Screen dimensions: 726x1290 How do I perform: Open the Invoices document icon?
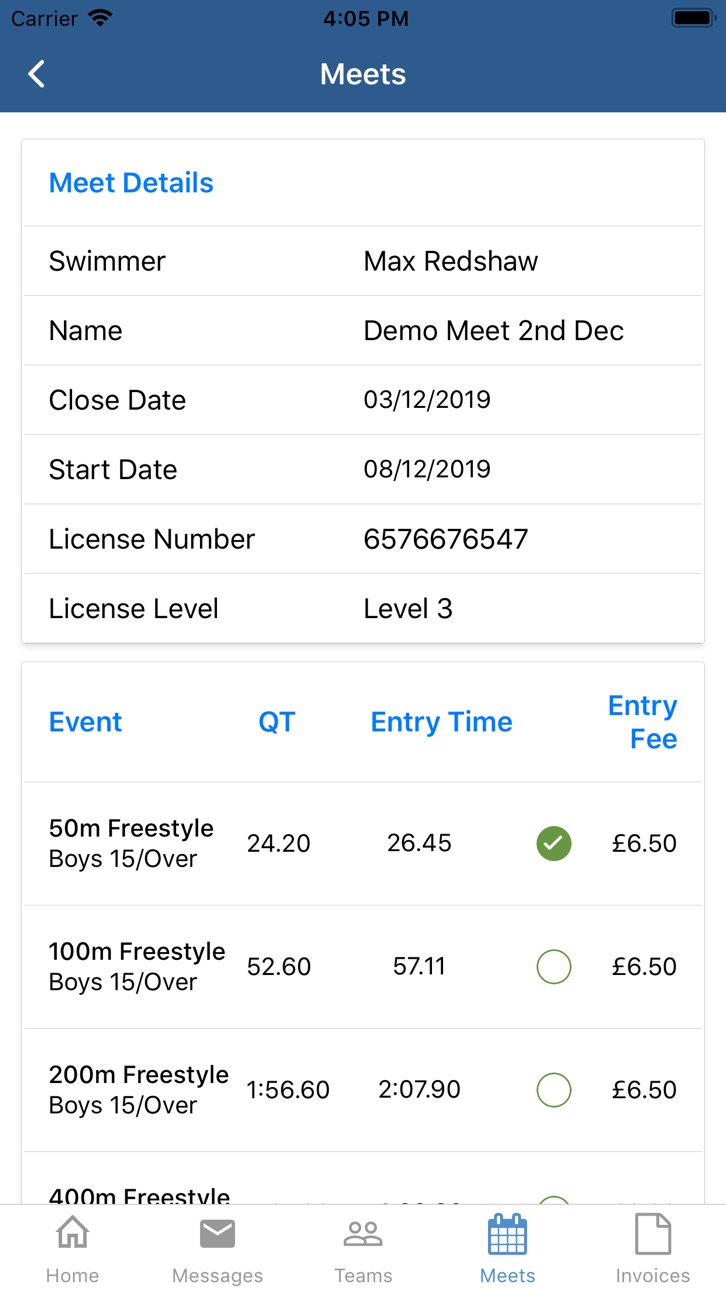[653, 1234]
